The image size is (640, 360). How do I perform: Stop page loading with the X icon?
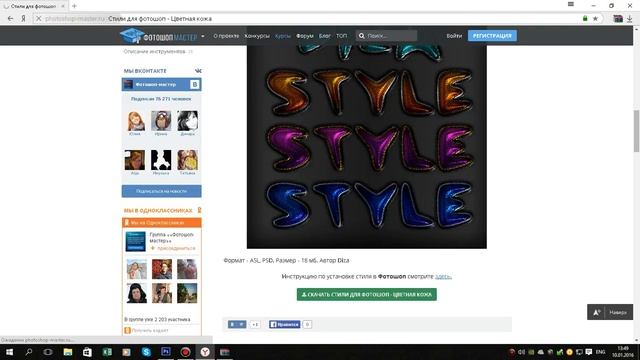click(x=38, y=18)
